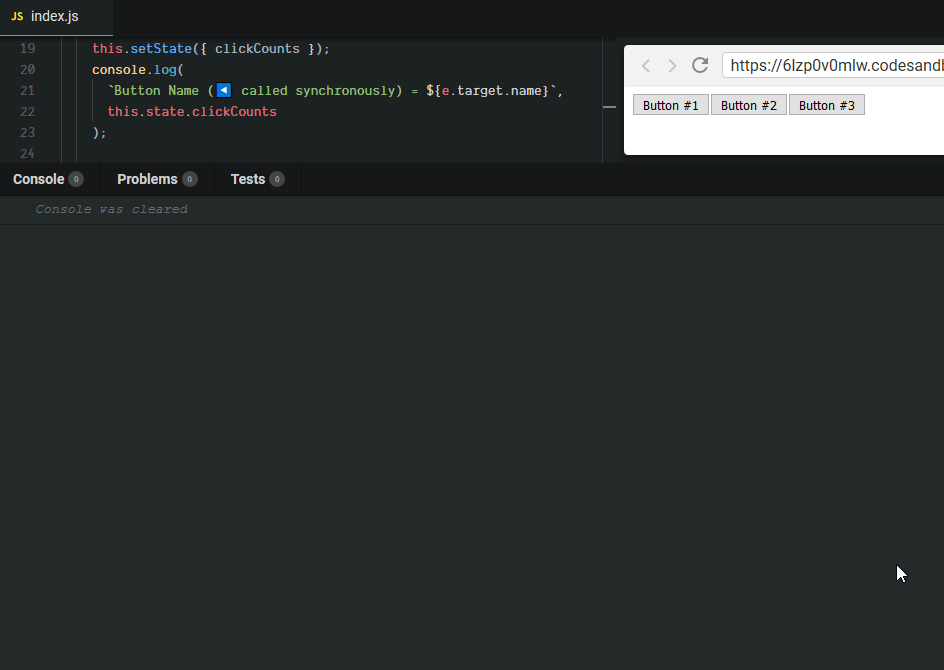Click line number 21 in the gutter
The height and width of the screenshot is (670, 944).
pos(27,91)
